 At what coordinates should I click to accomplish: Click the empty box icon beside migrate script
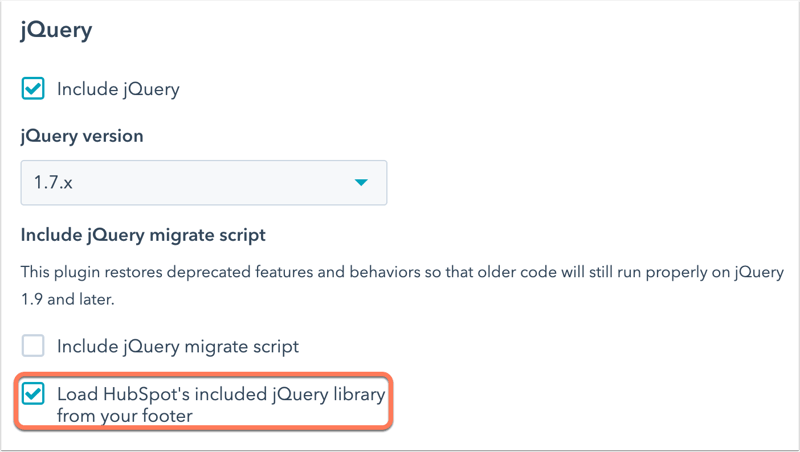33,346
